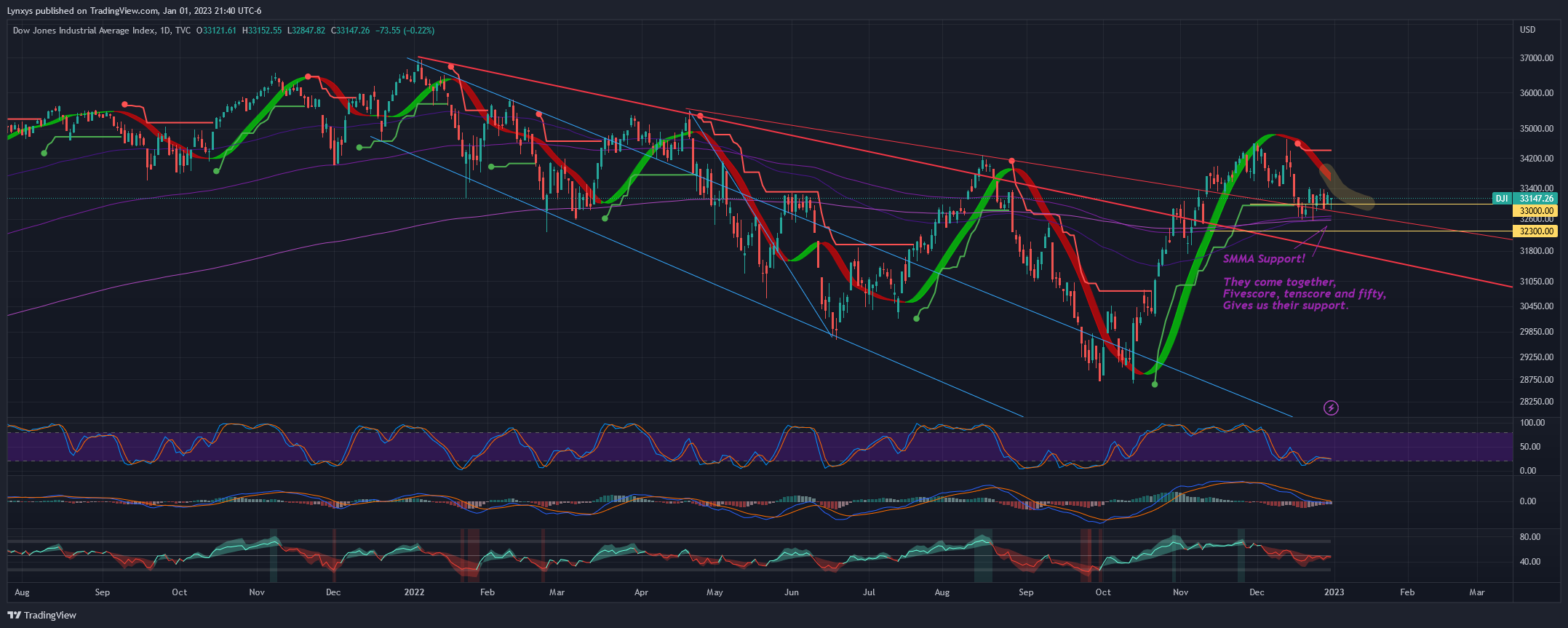Click the 2022 label on time axis

pos(414,592)
